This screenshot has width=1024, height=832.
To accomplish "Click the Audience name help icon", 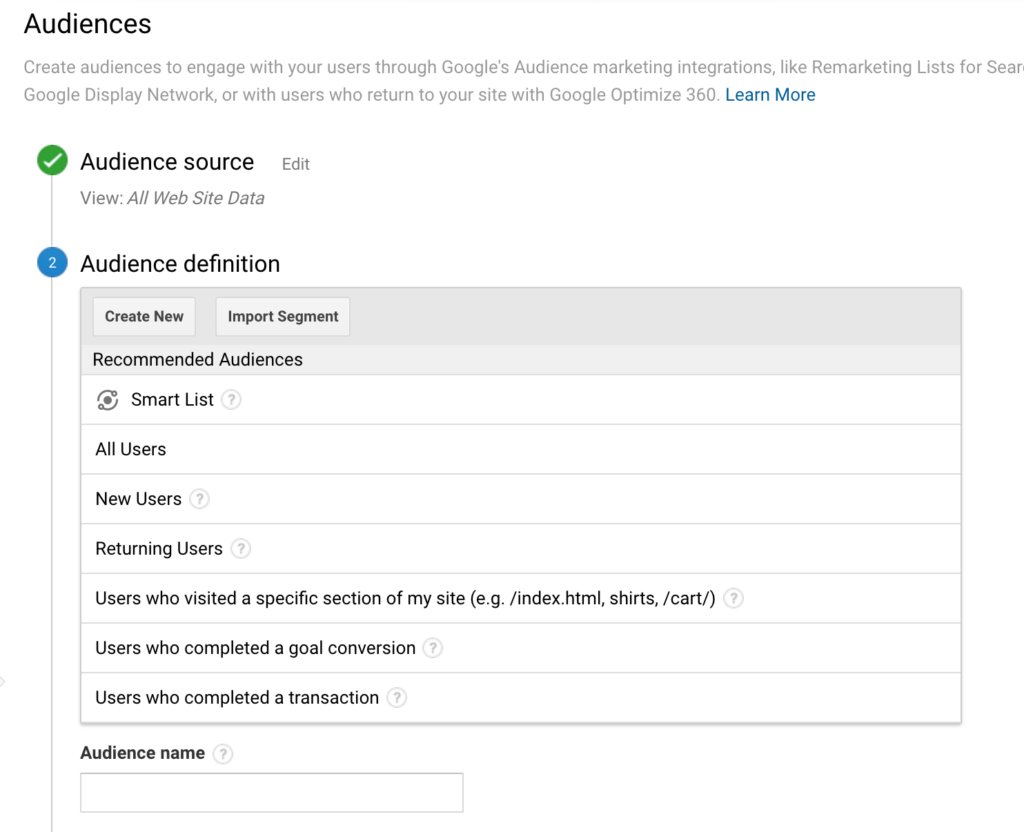I will point(223,754).
